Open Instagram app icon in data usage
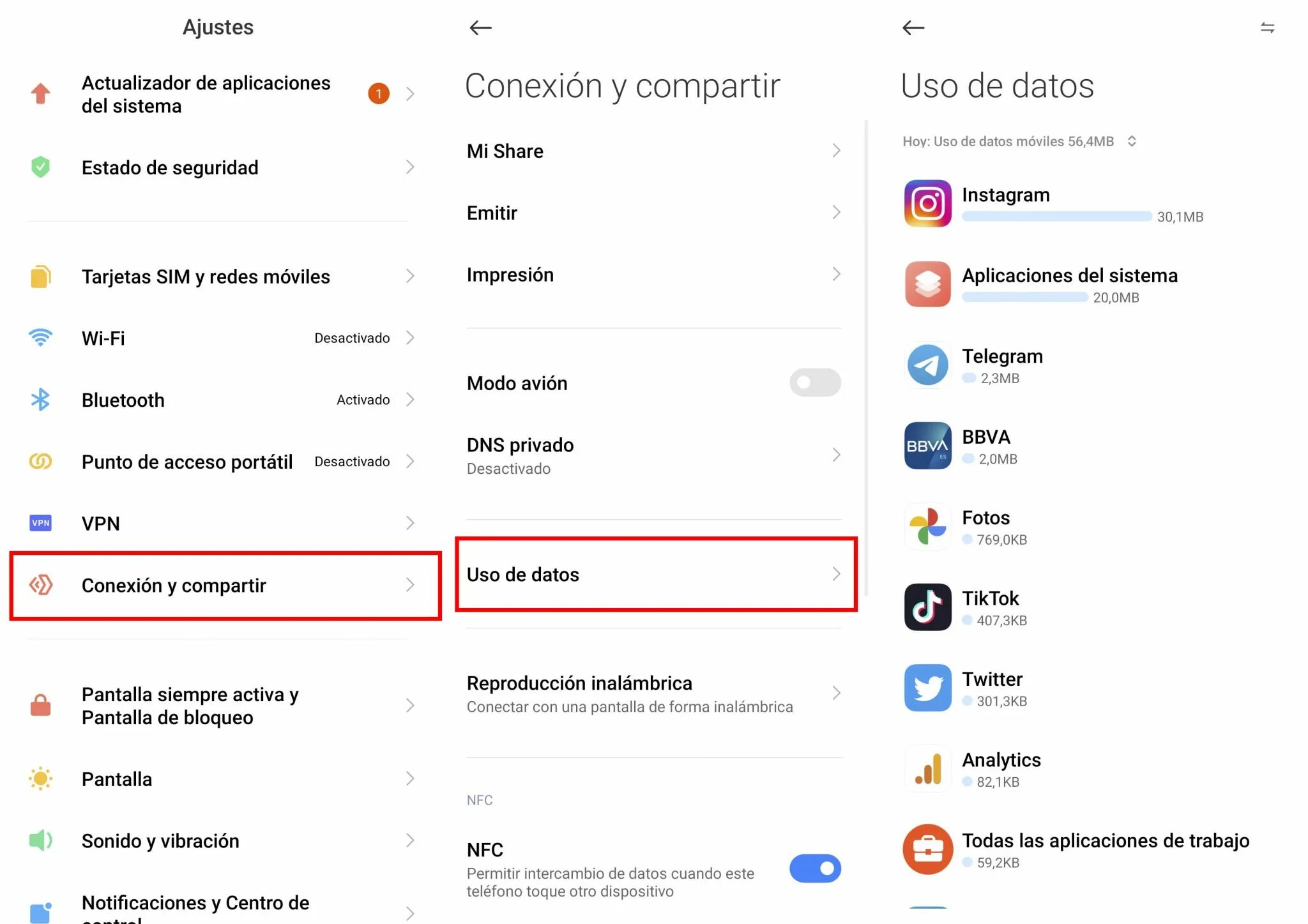This screenshot has width=1308, height=924. click(x=927, y=204)
